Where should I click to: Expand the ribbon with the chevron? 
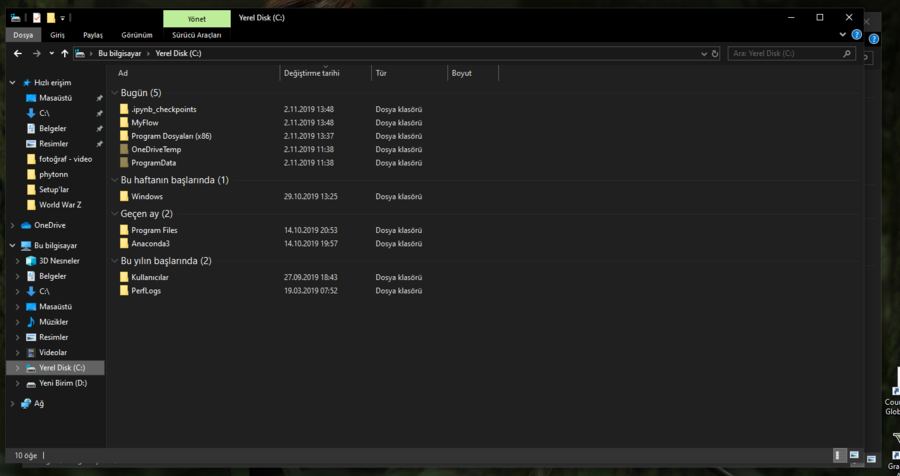point(843,34)
